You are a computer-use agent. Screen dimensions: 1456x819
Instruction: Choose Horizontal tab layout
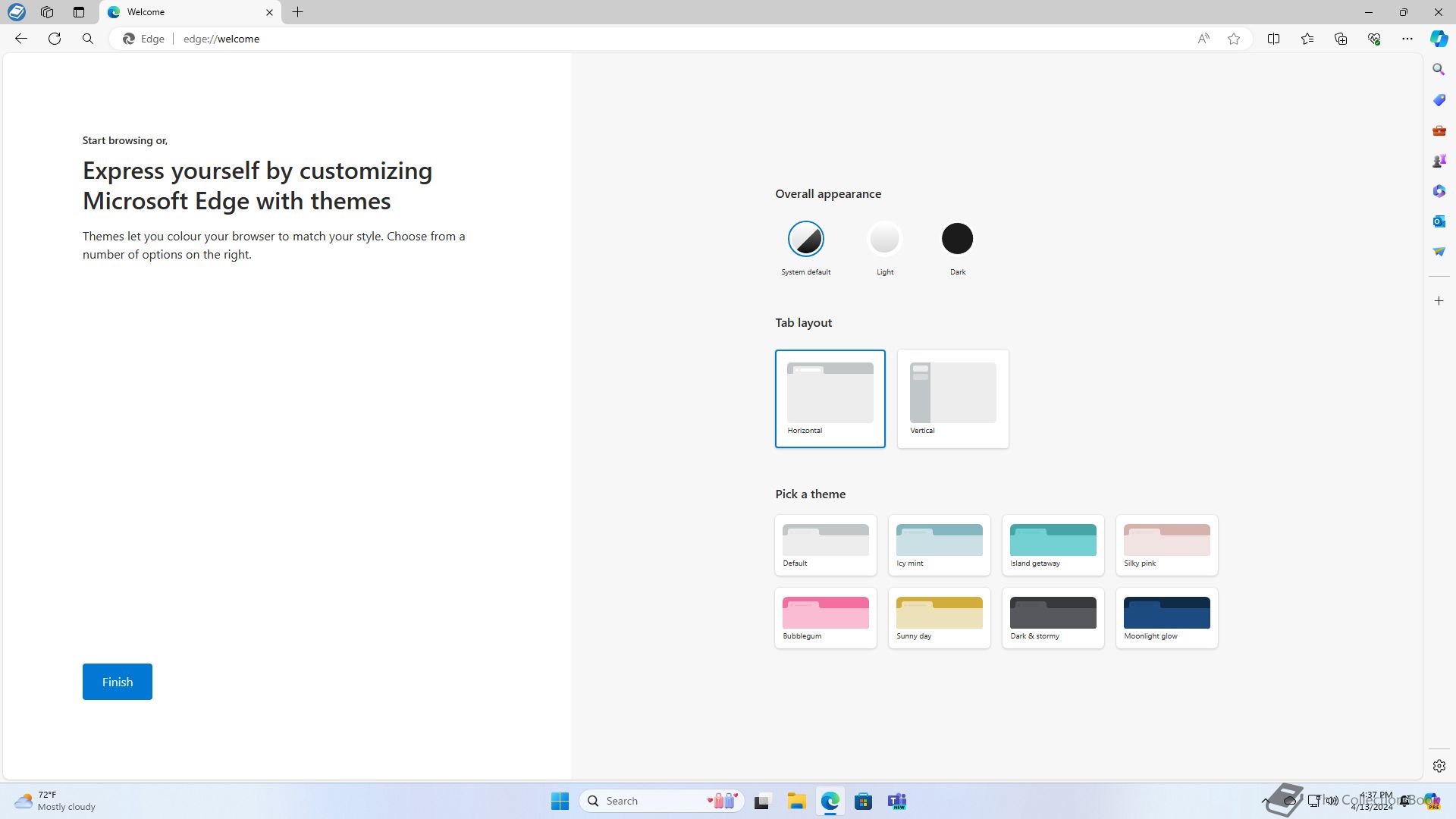pos(830,398)
